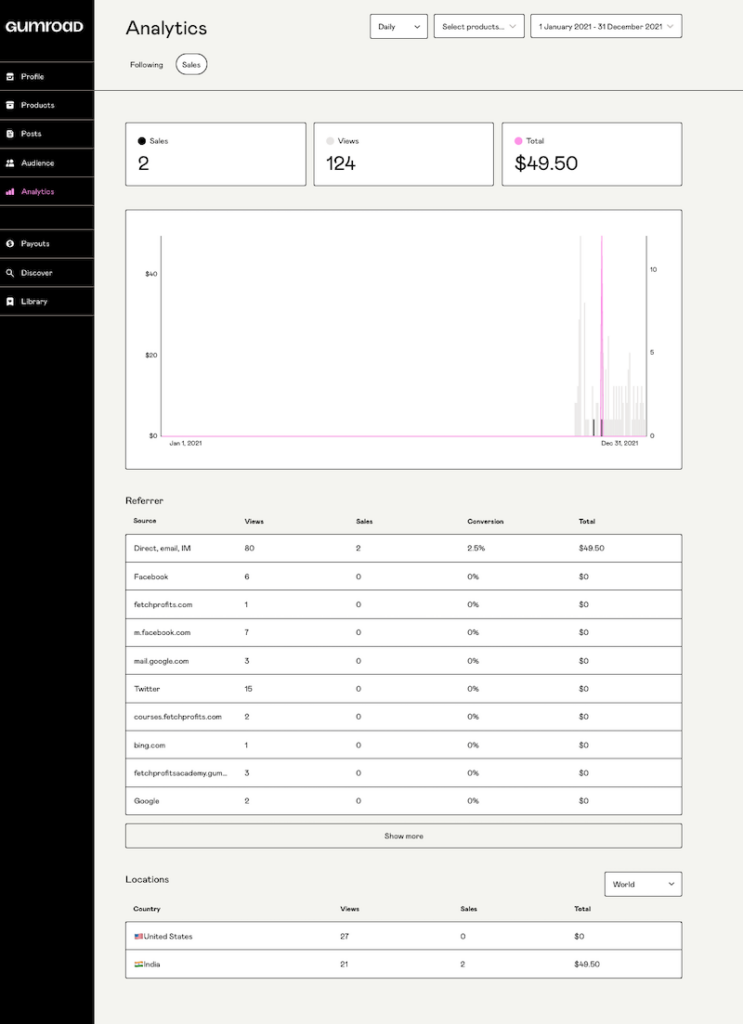Click the India flag icon
This screenshot has height=1024, width=743.
click(138, 965)
